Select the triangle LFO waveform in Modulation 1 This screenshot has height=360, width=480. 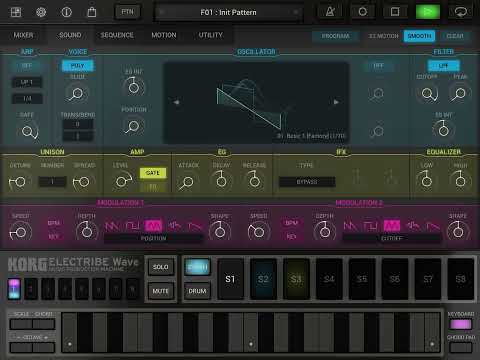[x=153, y=226]
